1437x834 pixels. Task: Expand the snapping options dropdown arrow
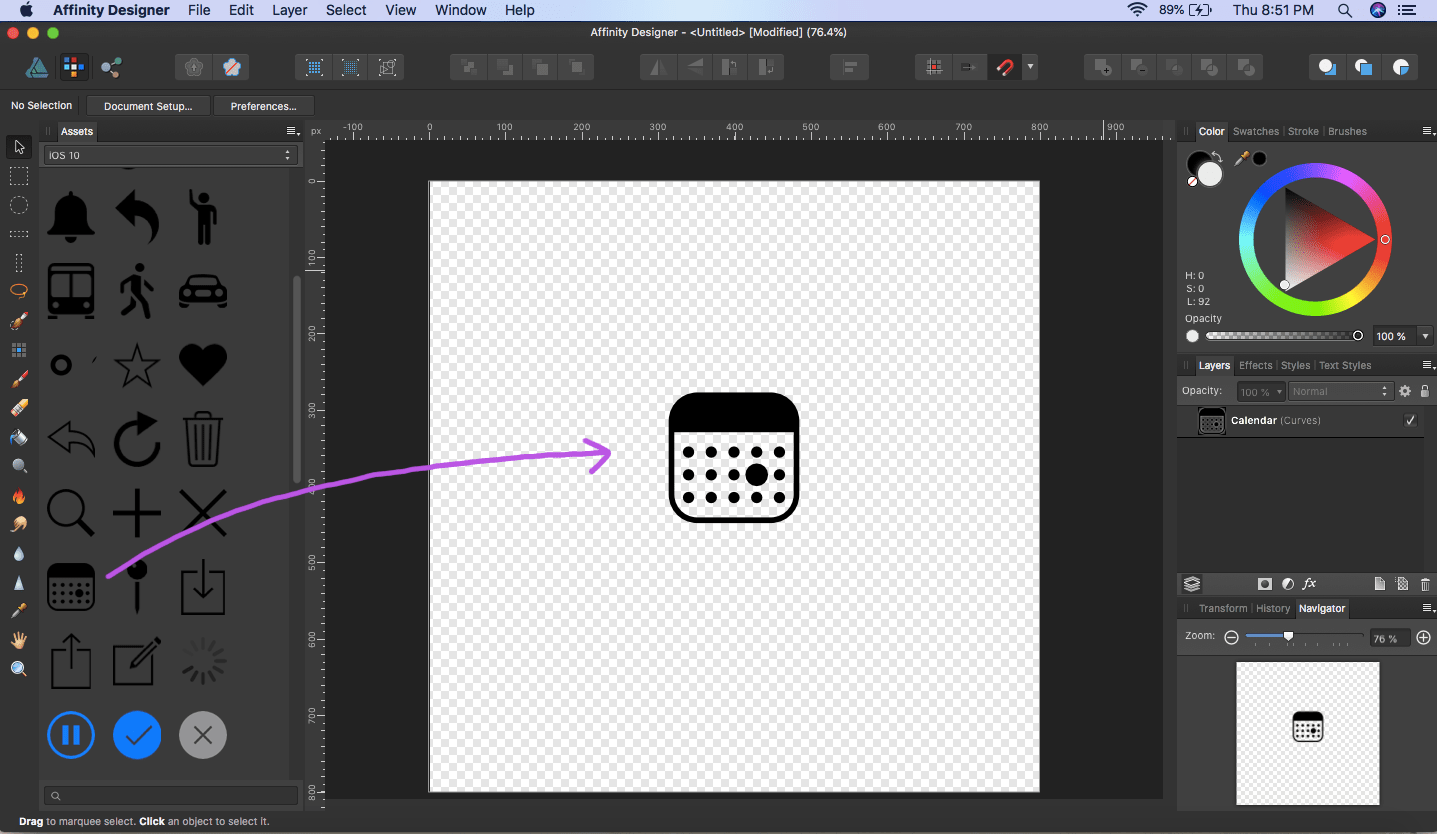1030,68
